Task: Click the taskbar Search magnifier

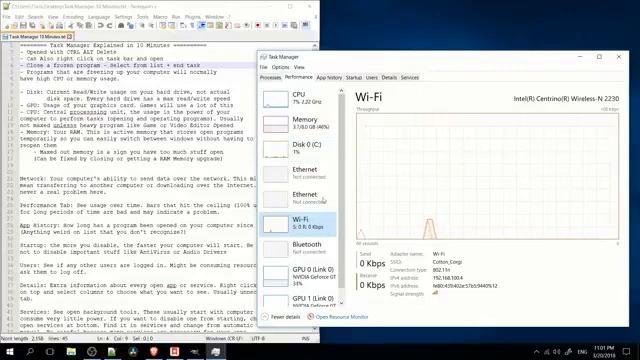Action: click(30, 351)
